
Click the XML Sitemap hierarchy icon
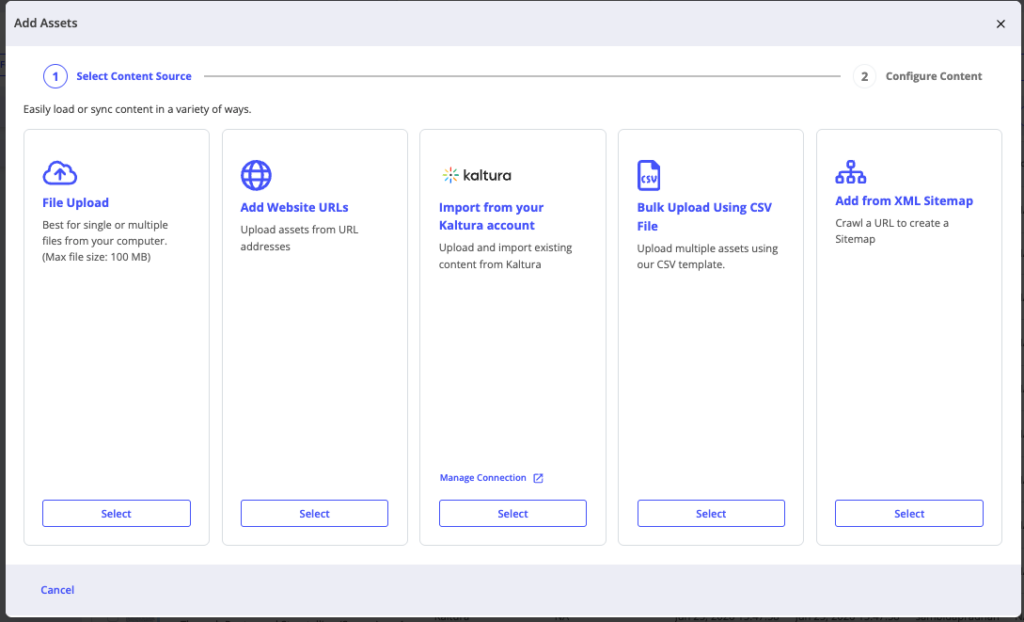(x=850, y=172)
